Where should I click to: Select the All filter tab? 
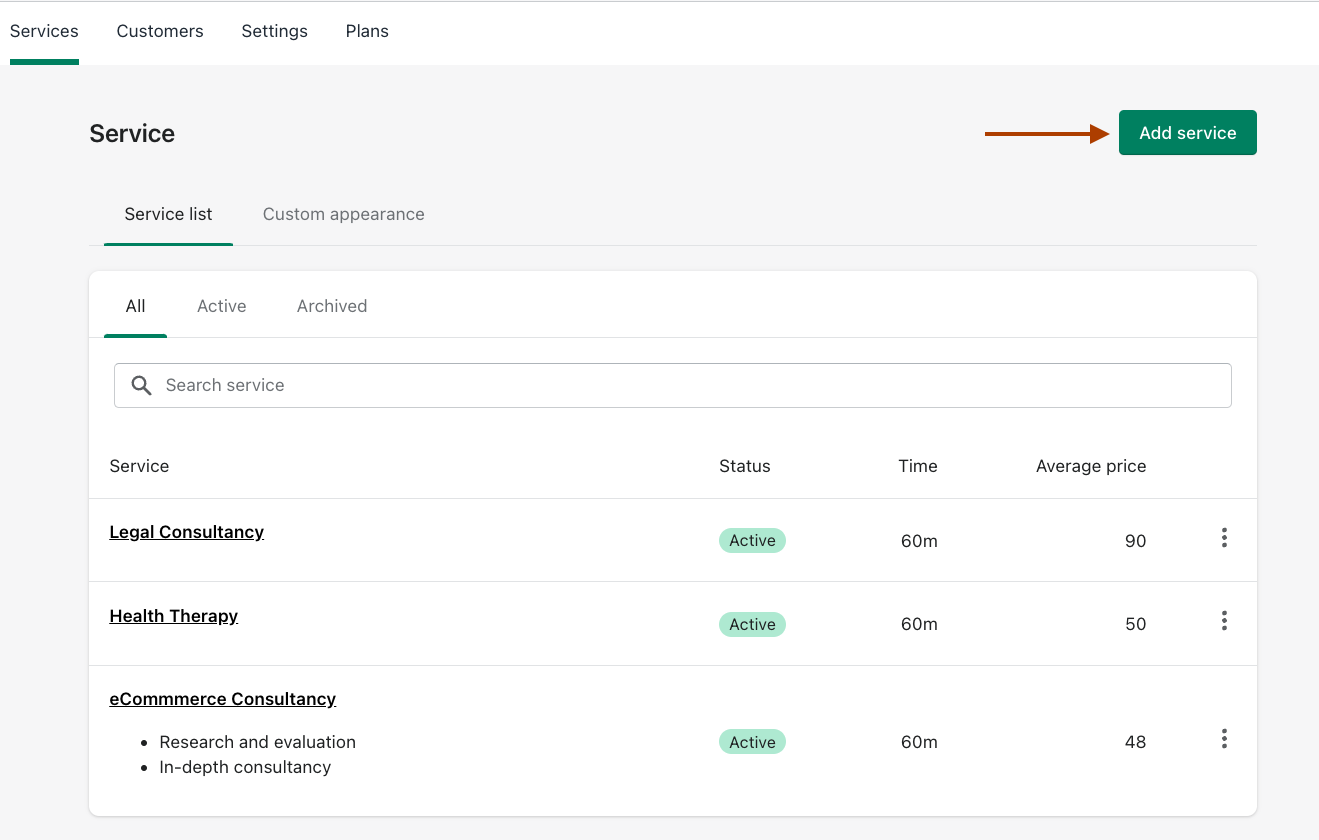pyautogui.click(x=135, y=306)
